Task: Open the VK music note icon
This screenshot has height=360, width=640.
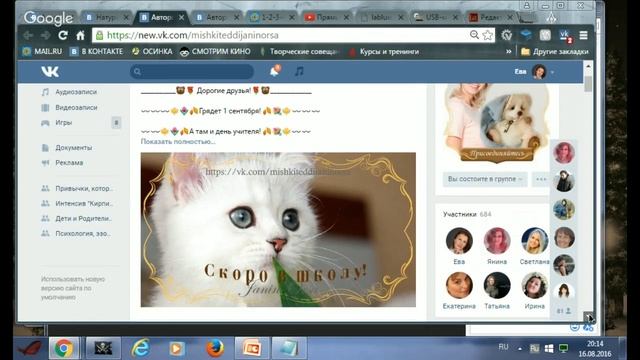Action: 299,71
